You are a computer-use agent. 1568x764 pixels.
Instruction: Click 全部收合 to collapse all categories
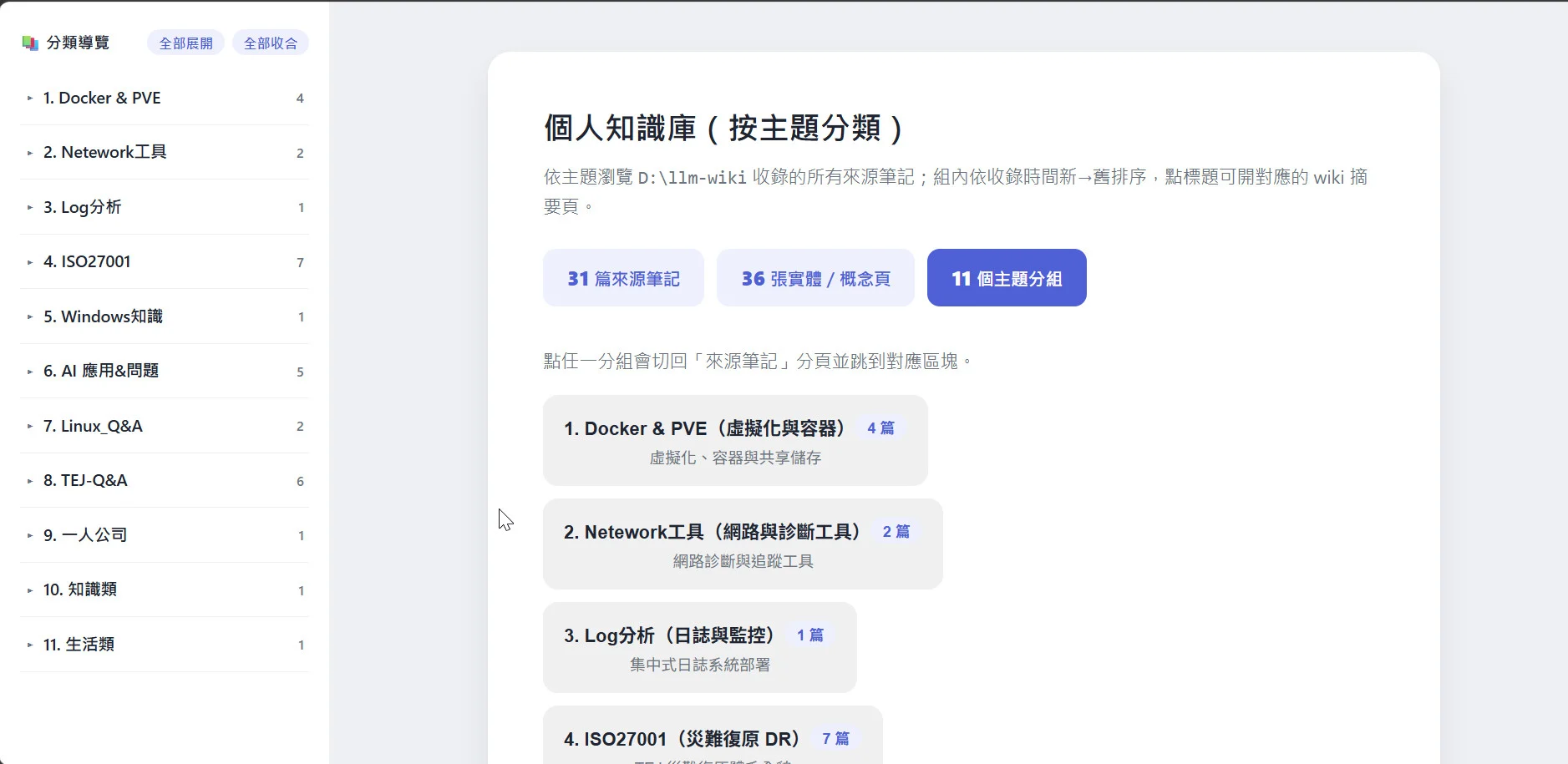pos(271,43)
